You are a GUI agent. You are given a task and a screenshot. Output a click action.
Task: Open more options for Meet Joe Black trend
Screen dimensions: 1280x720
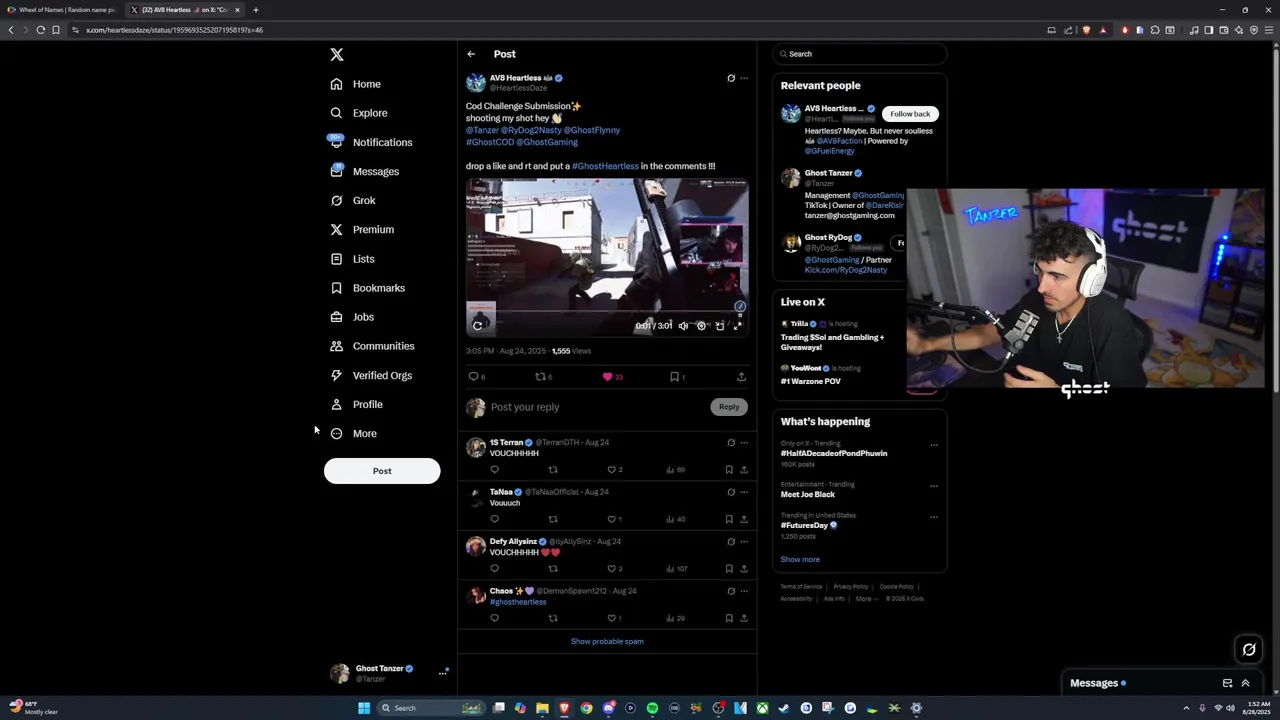coord(934,486)
